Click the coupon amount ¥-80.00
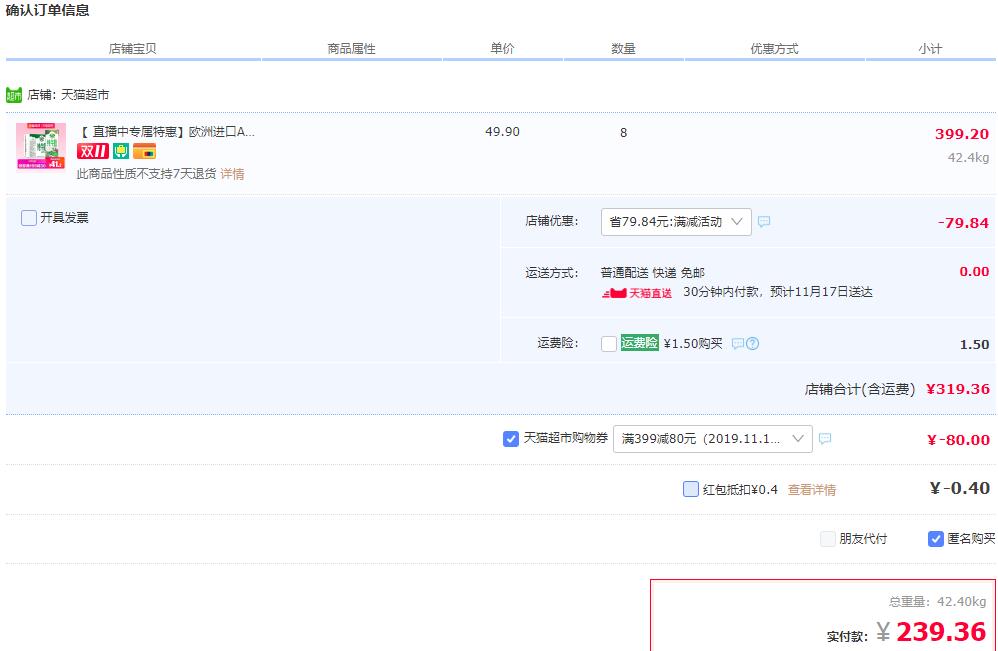 [x=959, y=440]
